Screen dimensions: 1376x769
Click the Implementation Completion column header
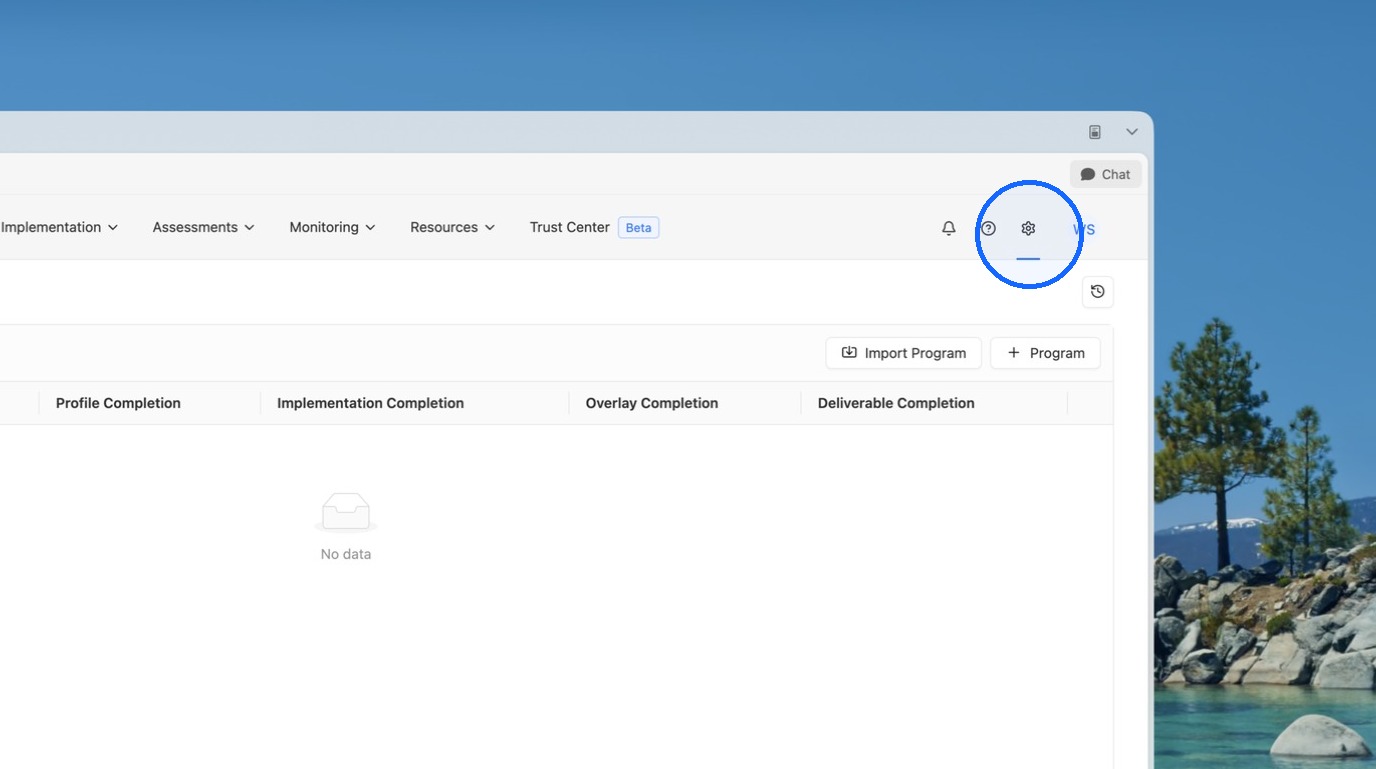pos(370,403)
